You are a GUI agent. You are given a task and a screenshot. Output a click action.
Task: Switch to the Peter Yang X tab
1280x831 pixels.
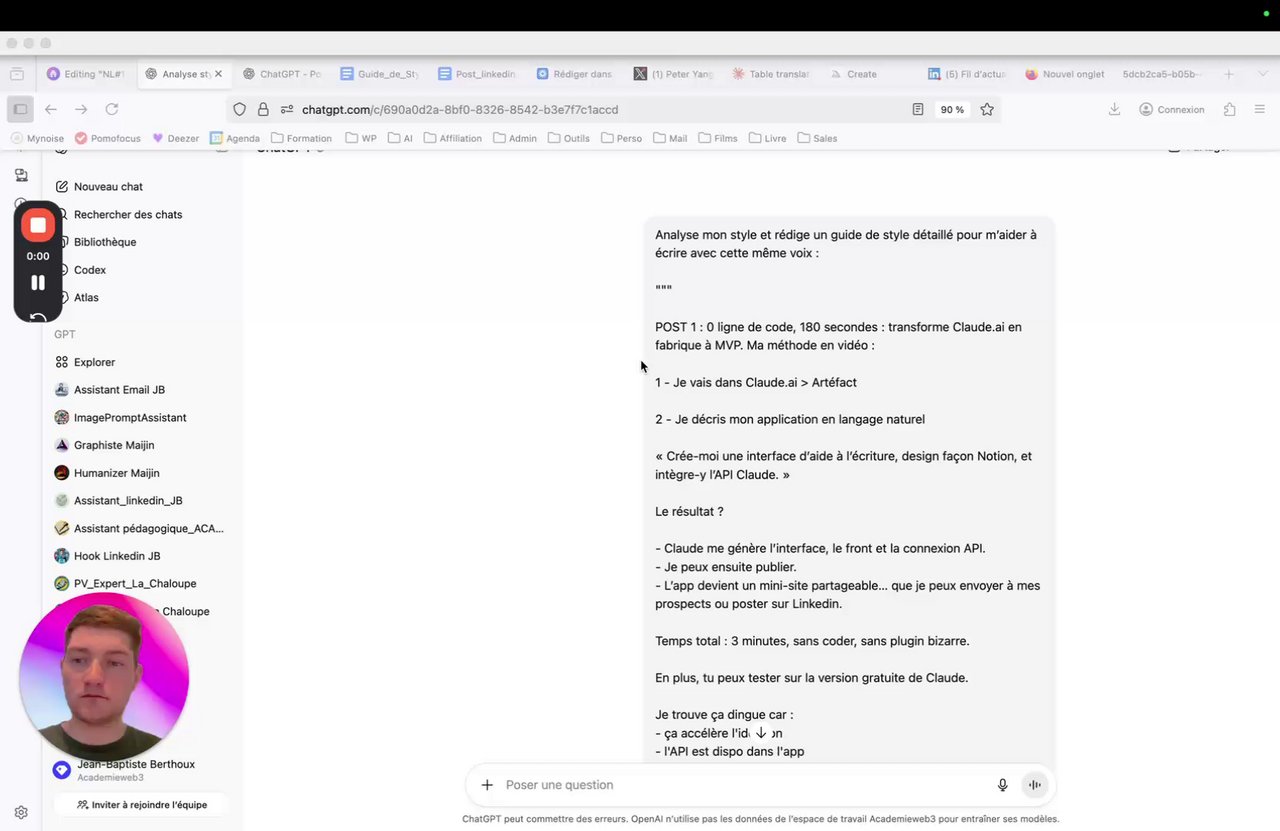[673, 74]
